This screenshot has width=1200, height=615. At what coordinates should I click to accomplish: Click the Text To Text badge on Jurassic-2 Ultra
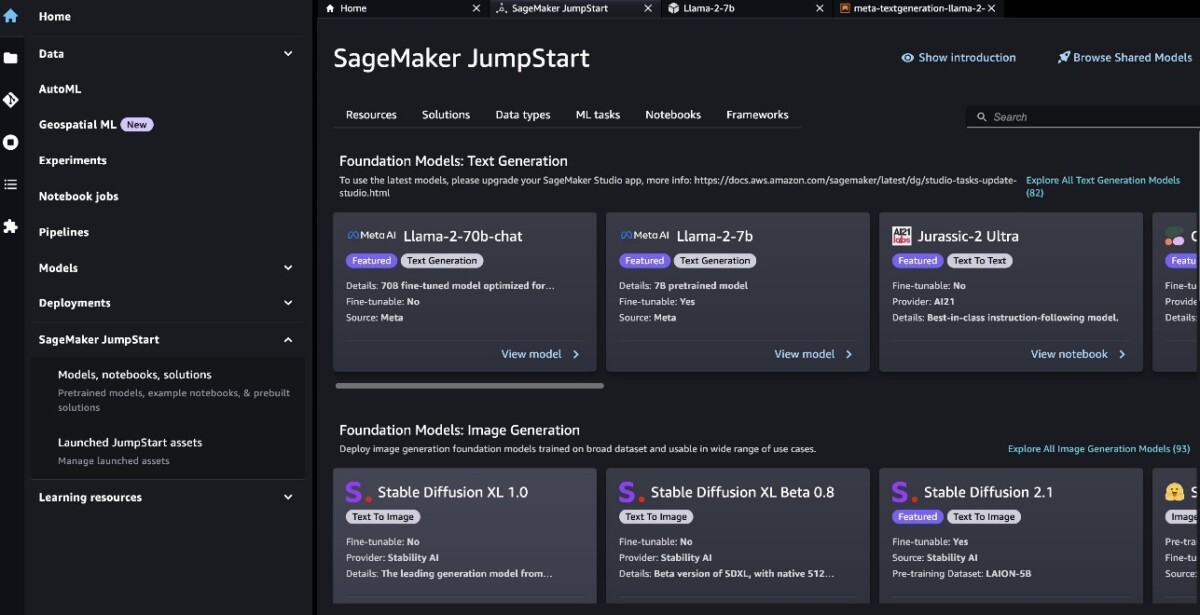click(980, 261)
